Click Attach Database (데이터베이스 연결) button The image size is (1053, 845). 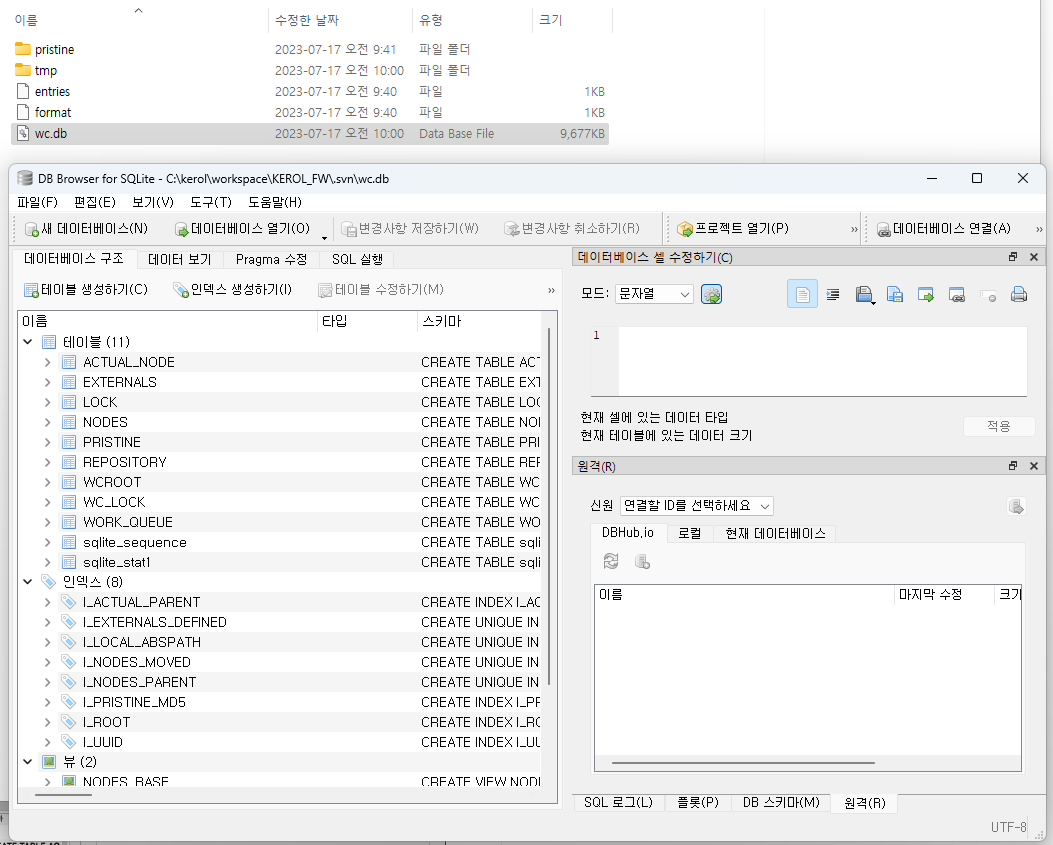point(944,229)
